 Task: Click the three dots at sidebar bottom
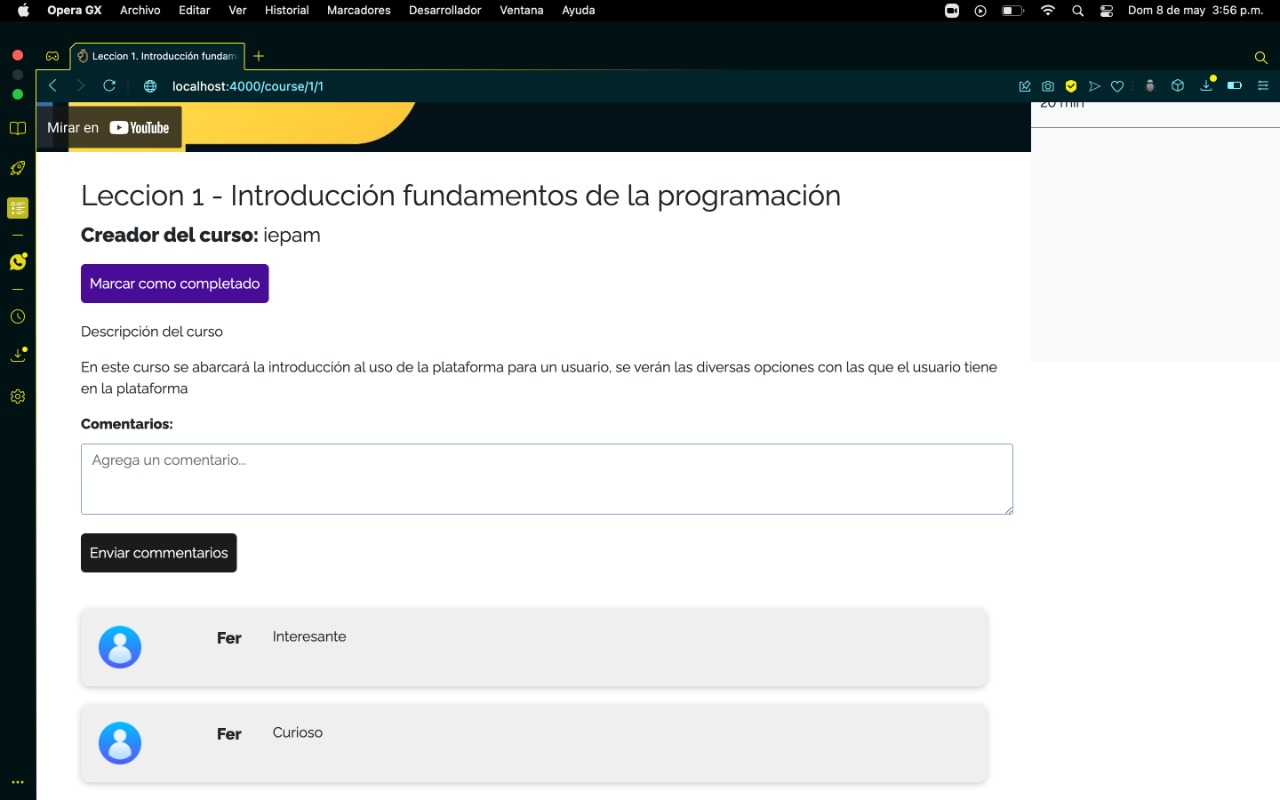[x=17, y=782]
